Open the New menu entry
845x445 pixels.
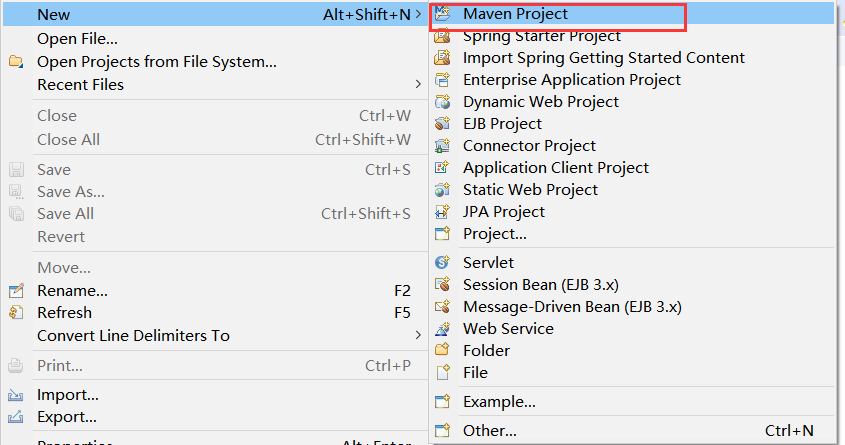215,15
